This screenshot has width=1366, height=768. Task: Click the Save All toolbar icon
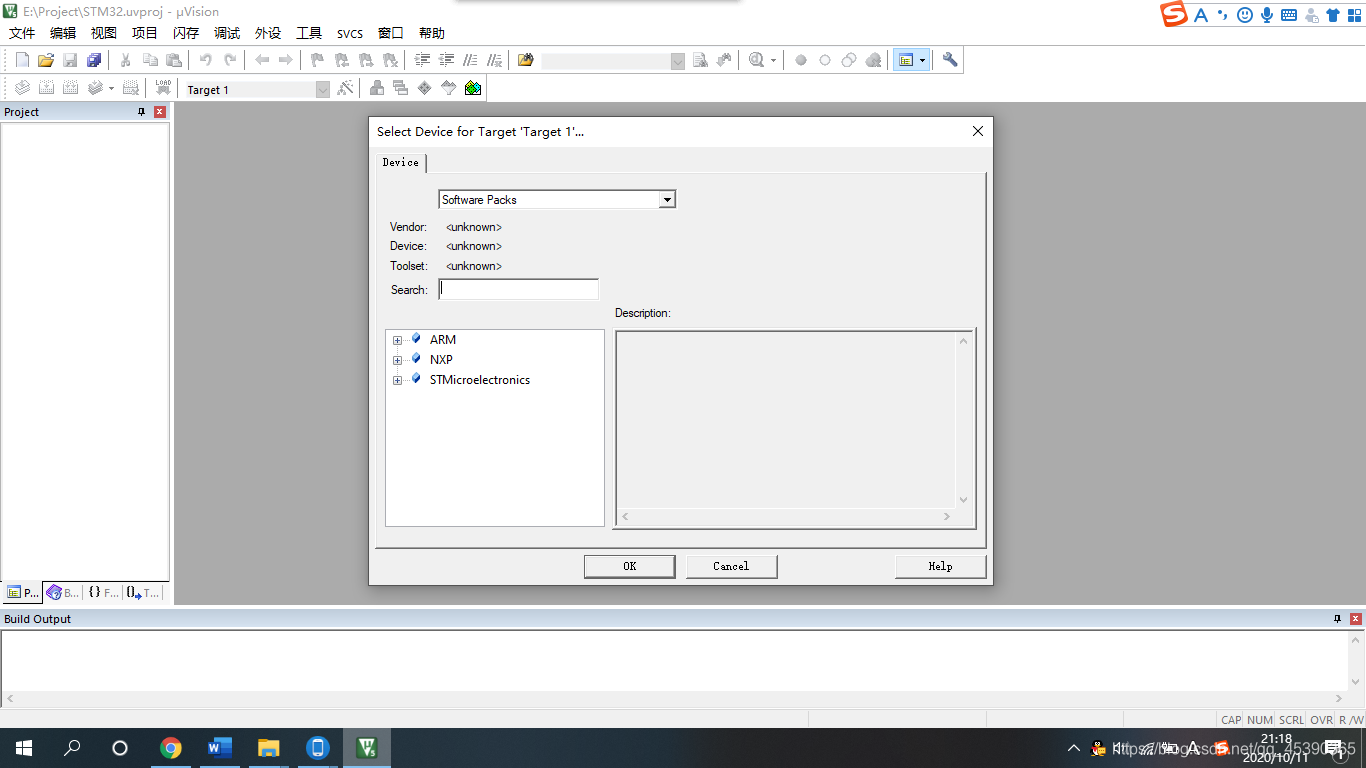(94, 60)
